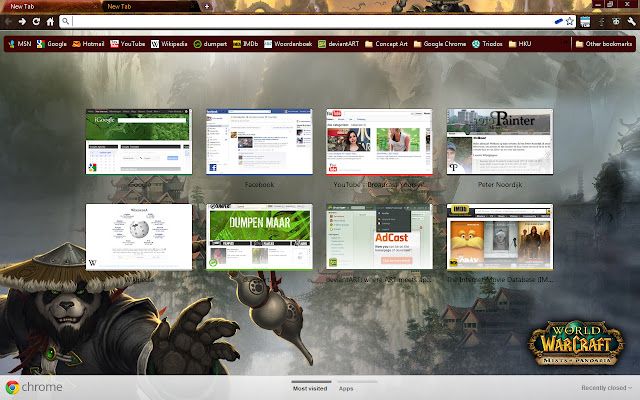Screen dimensions: 640x400
Task: Expand the Google Chrome bookmarks folder
Action: pyautogui.click(x=440, y=44)
